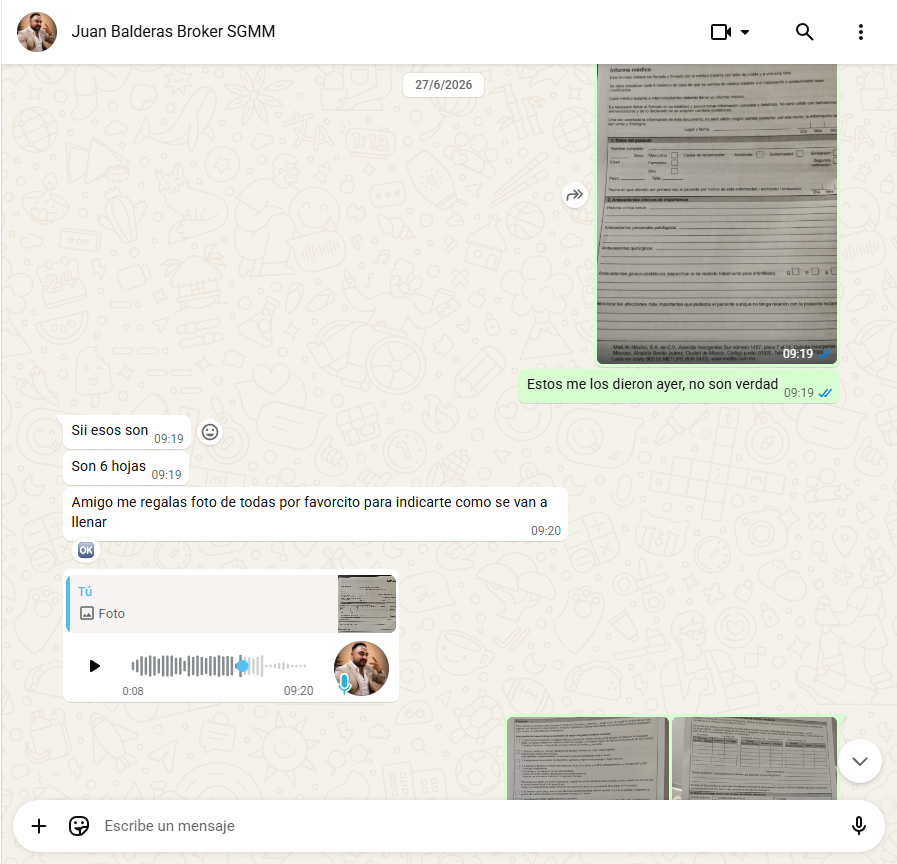Image resolution: width=897 pixels, height=864 pixels.
Task: Play the 0:08 voice message
Action: point(94,666)
